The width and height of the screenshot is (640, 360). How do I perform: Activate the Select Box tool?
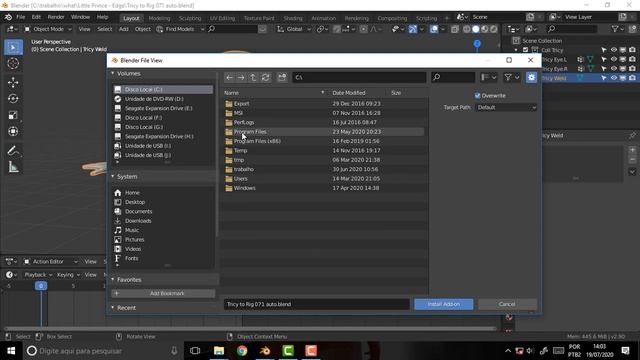[x=13, y=47]
